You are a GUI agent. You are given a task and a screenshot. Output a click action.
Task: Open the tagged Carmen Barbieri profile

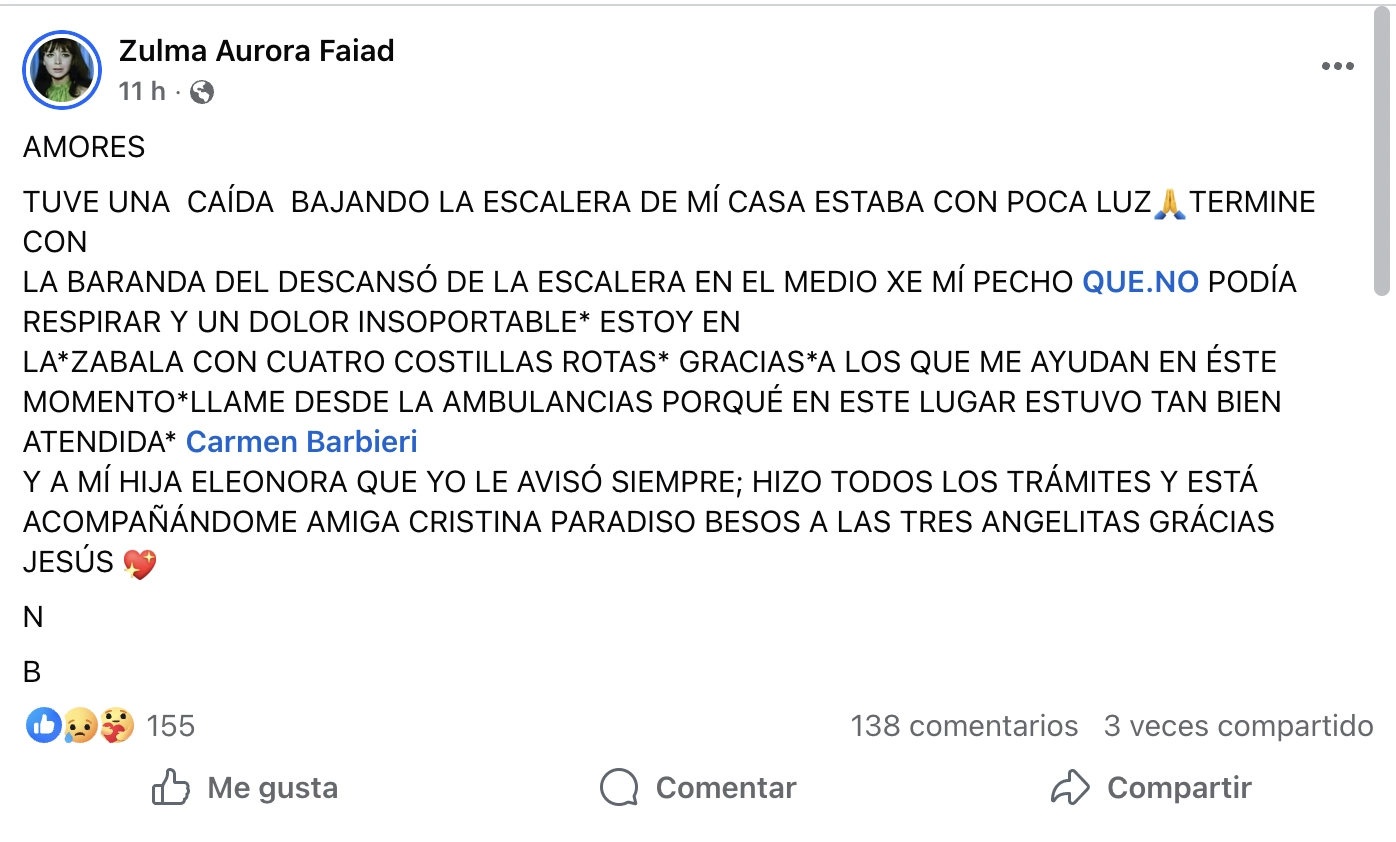[x=301, y=442]
